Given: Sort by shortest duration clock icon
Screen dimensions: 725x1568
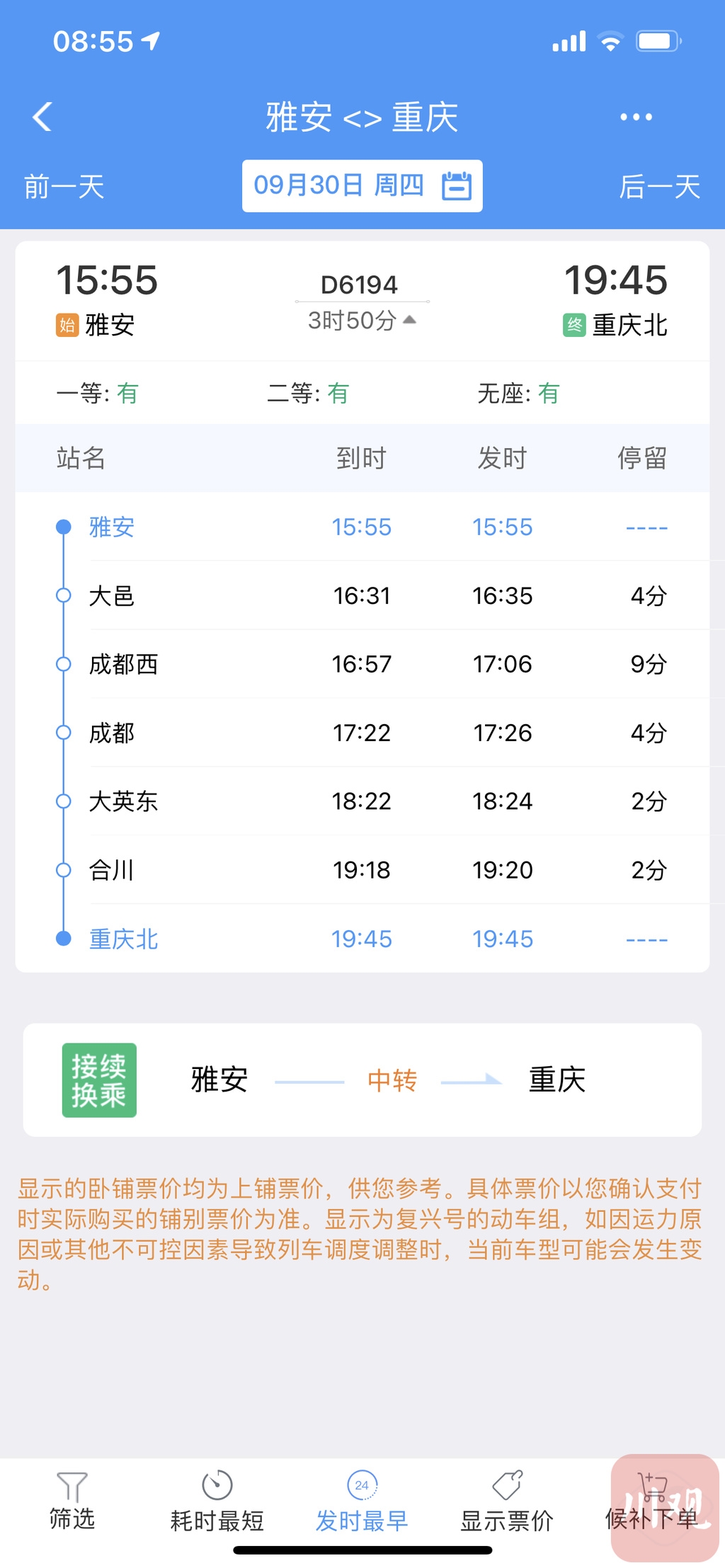Looking at the screenshot, I should (217, 1485).
